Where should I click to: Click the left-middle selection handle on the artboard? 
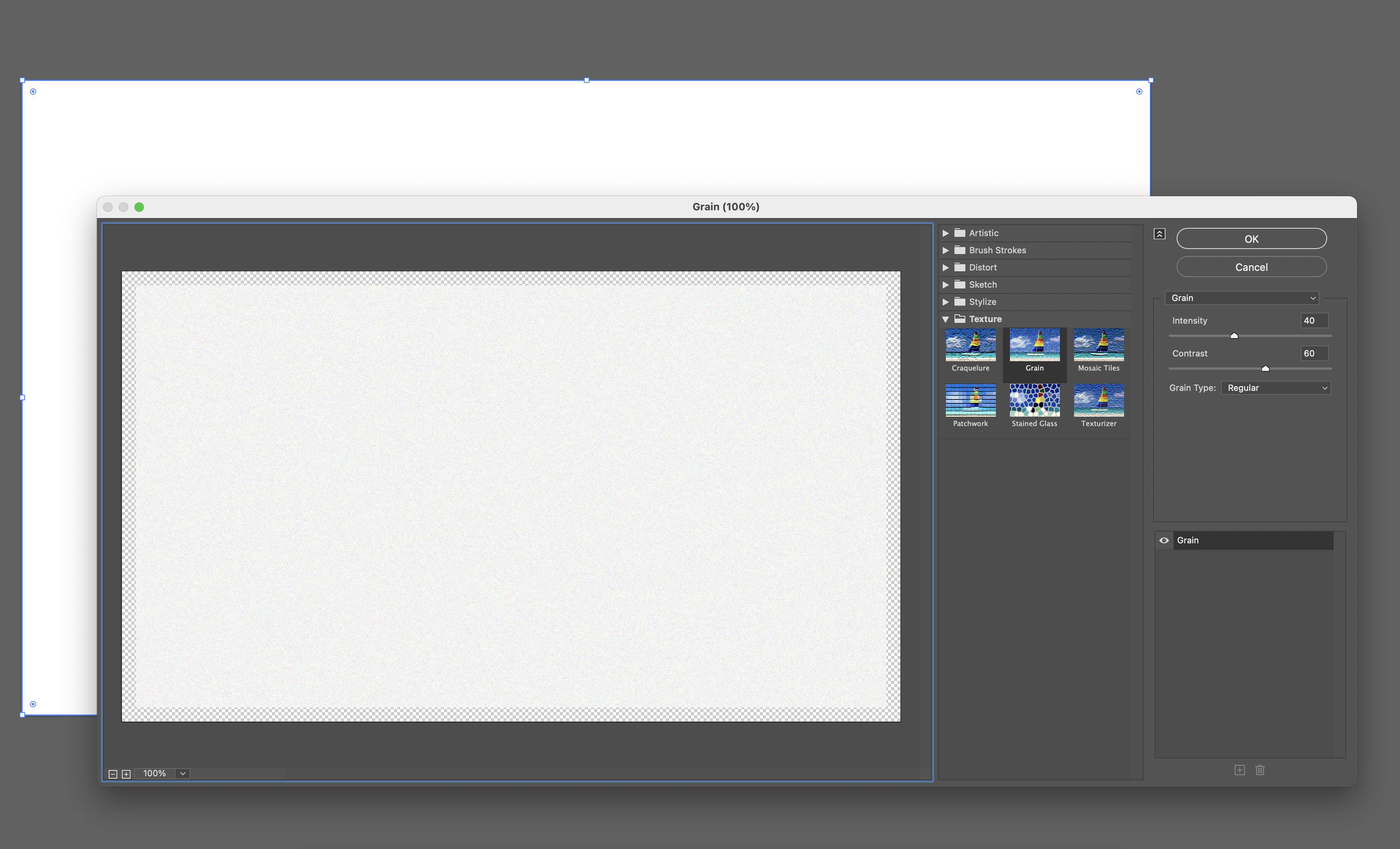(x=22, y=398)
